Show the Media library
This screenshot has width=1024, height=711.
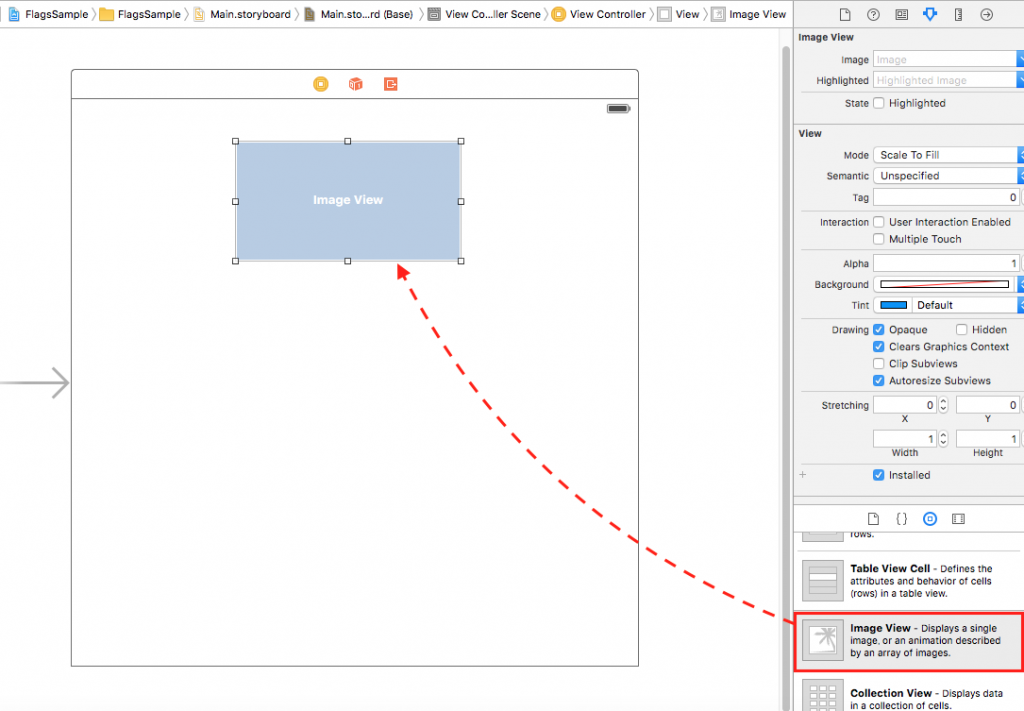point(959,519)
